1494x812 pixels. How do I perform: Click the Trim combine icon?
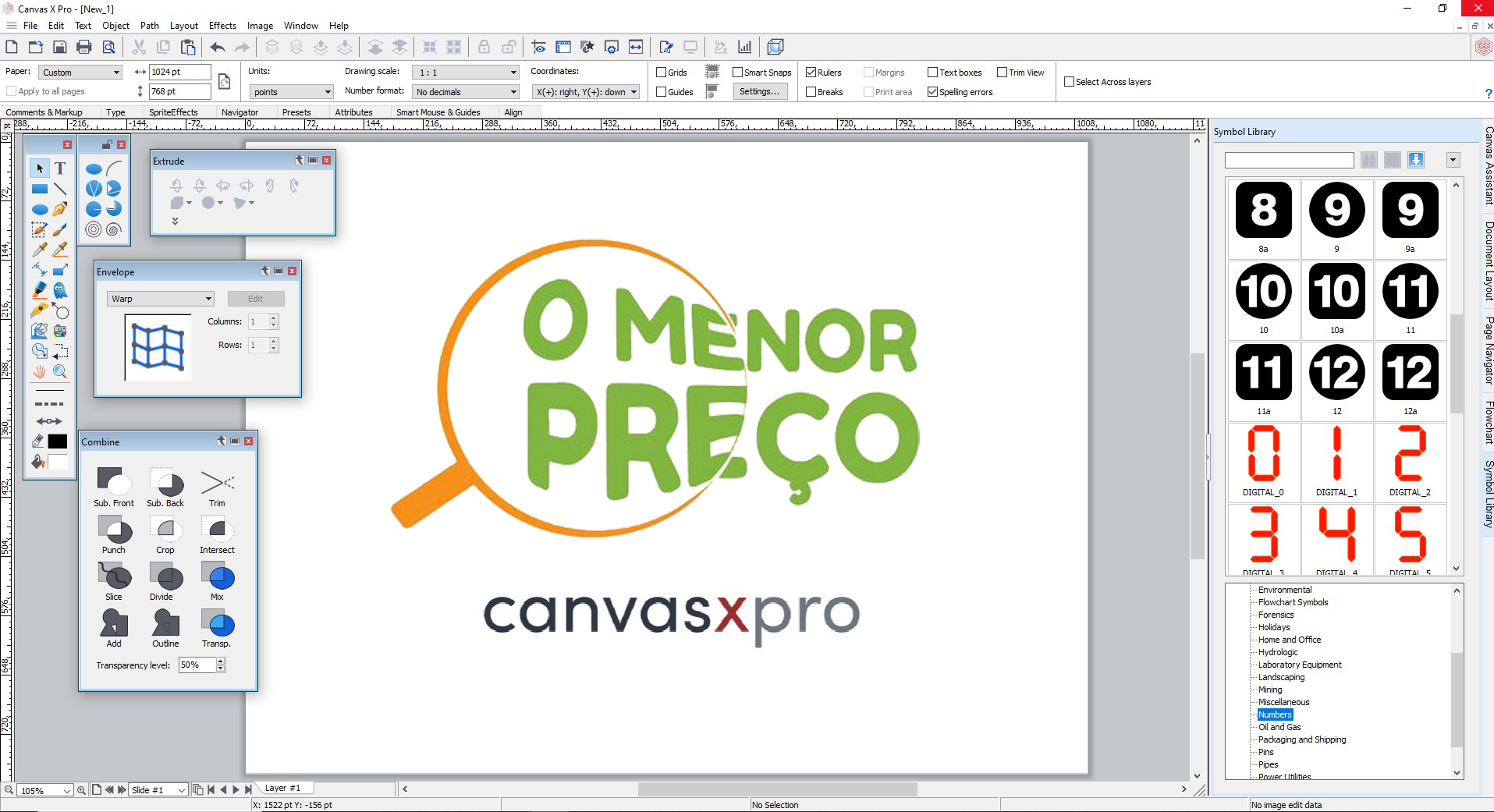(218, 483)
